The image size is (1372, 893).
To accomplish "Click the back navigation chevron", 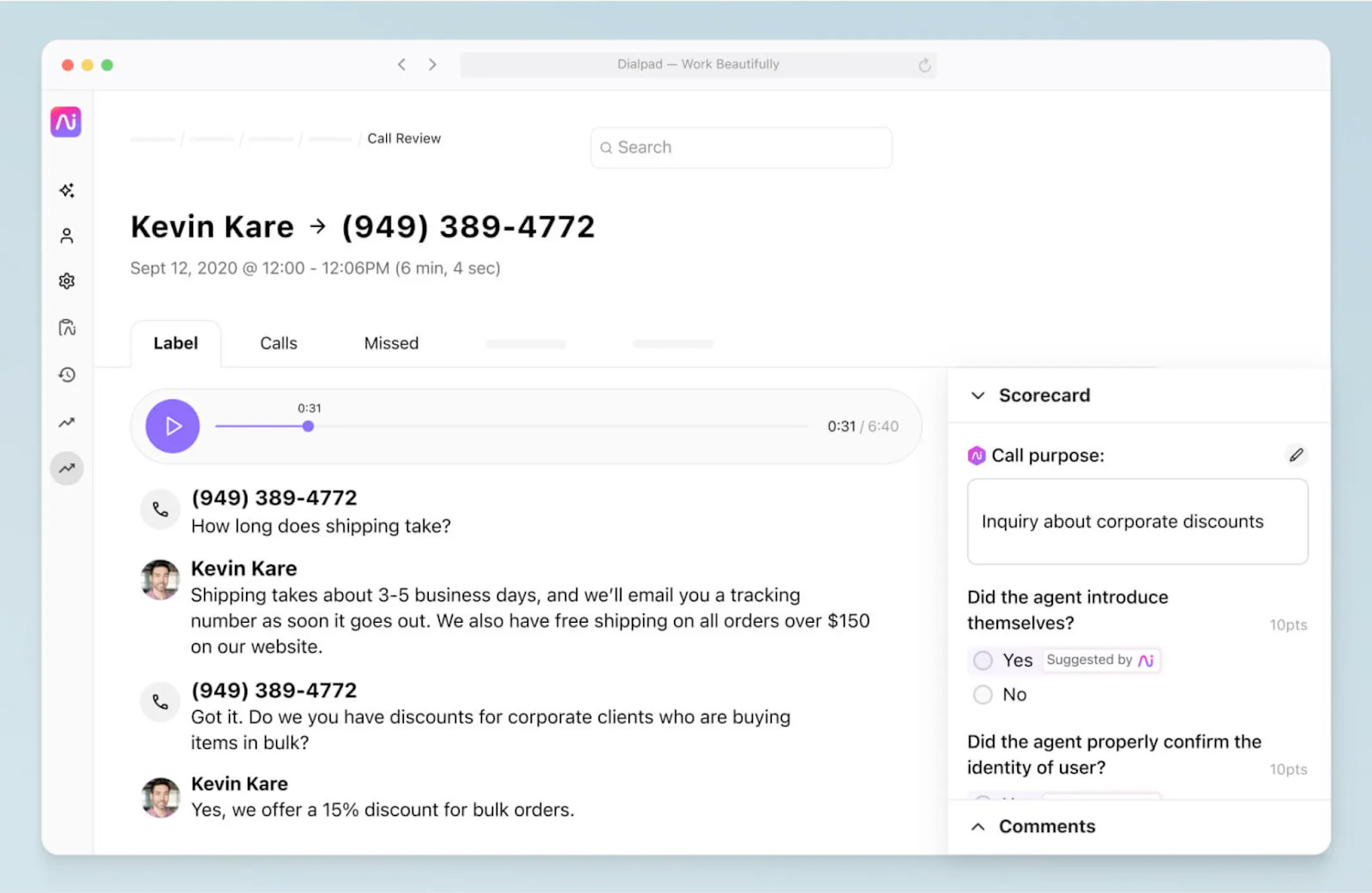I will (x=401, y=63).
